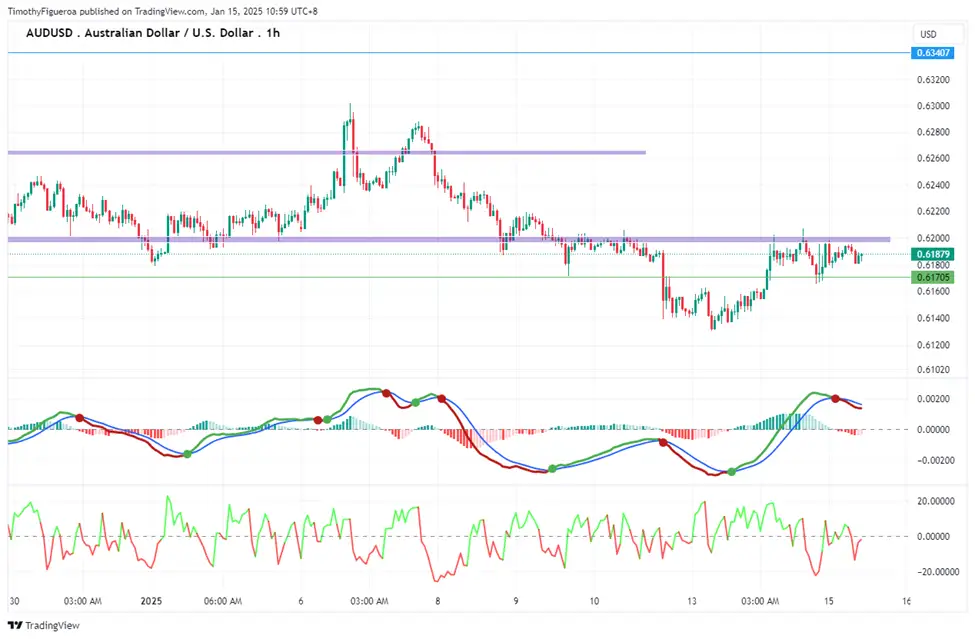Screen dimensions: 975x639
Task: Click the current price label 0.61879
Action: [x=933, y=254]
